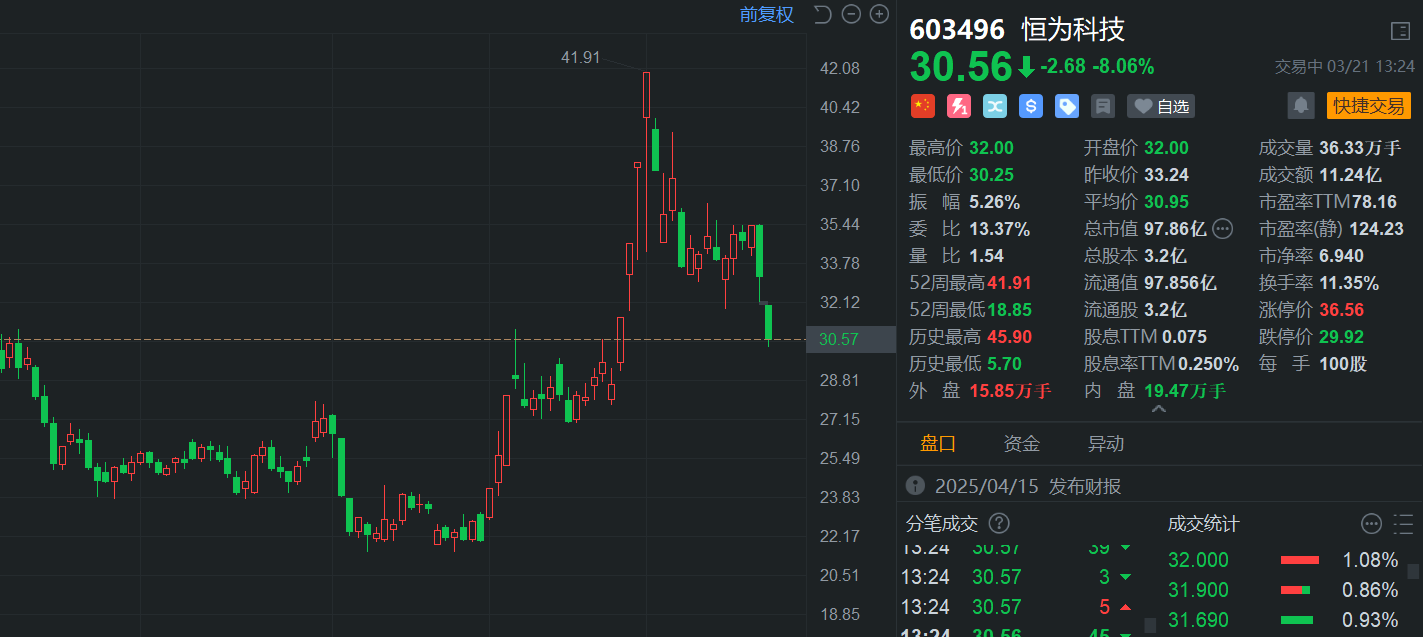Click the 快捷交易 quick trade button
This screenshot has width=1423, height=637.
1369,105
